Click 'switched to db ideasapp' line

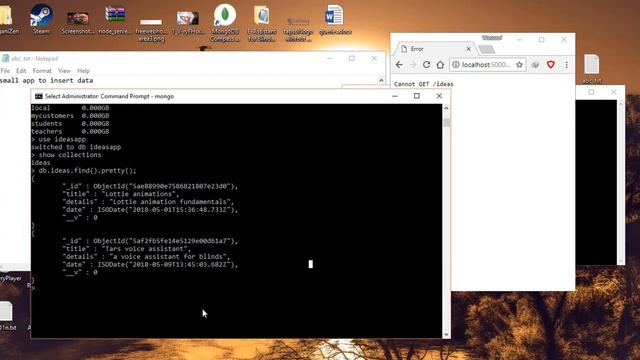[76, 147]
